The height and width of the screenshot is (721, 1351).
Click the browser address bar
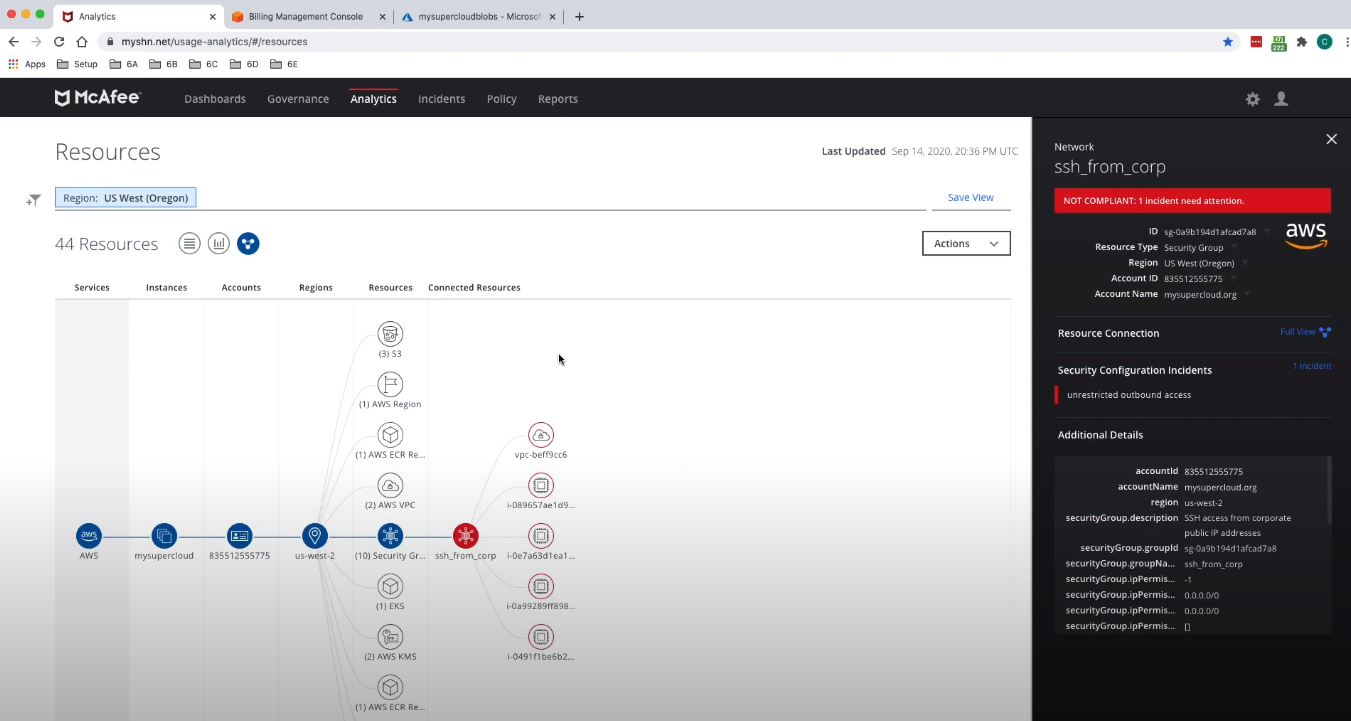[660, 42]
